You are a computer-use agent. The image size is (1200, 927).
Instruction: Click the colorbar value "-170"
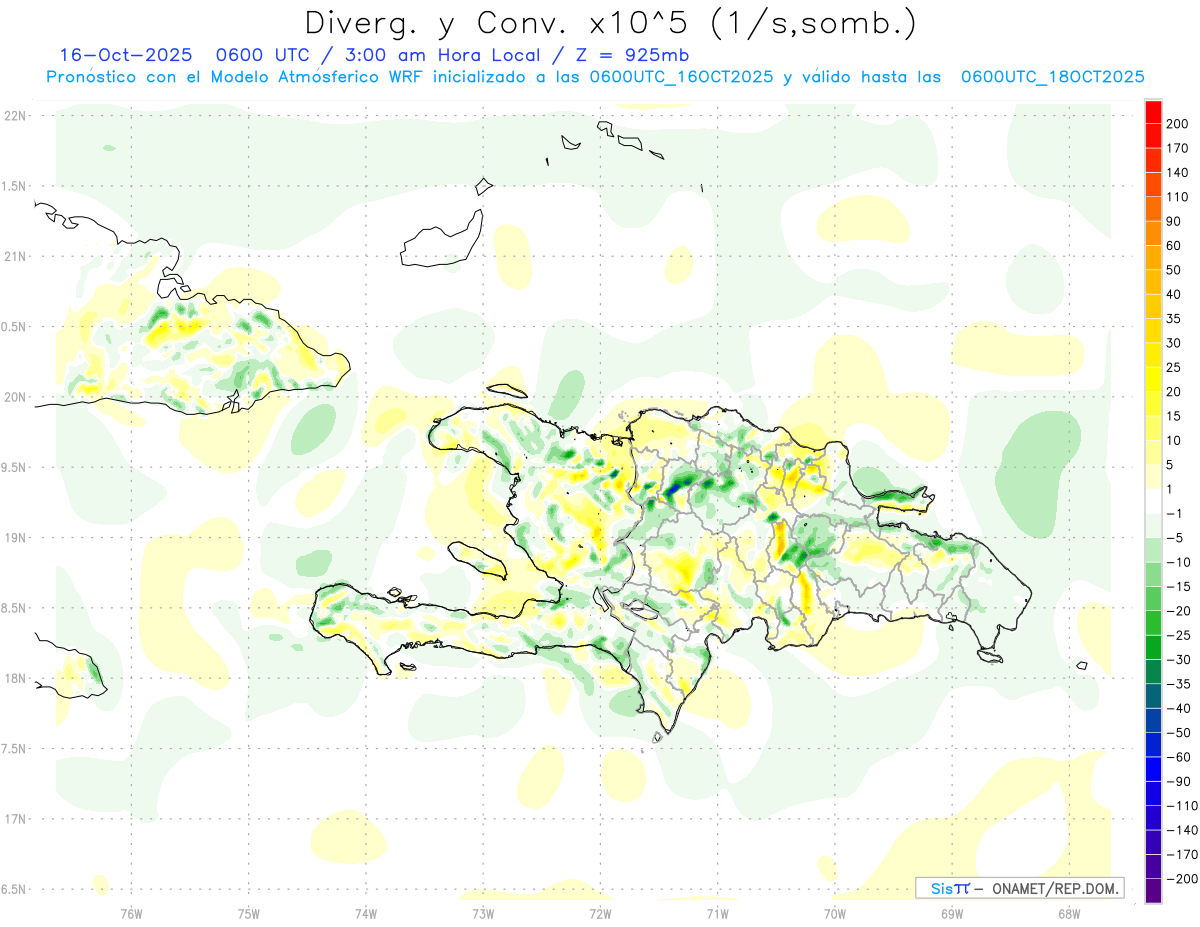(1181, 855)
